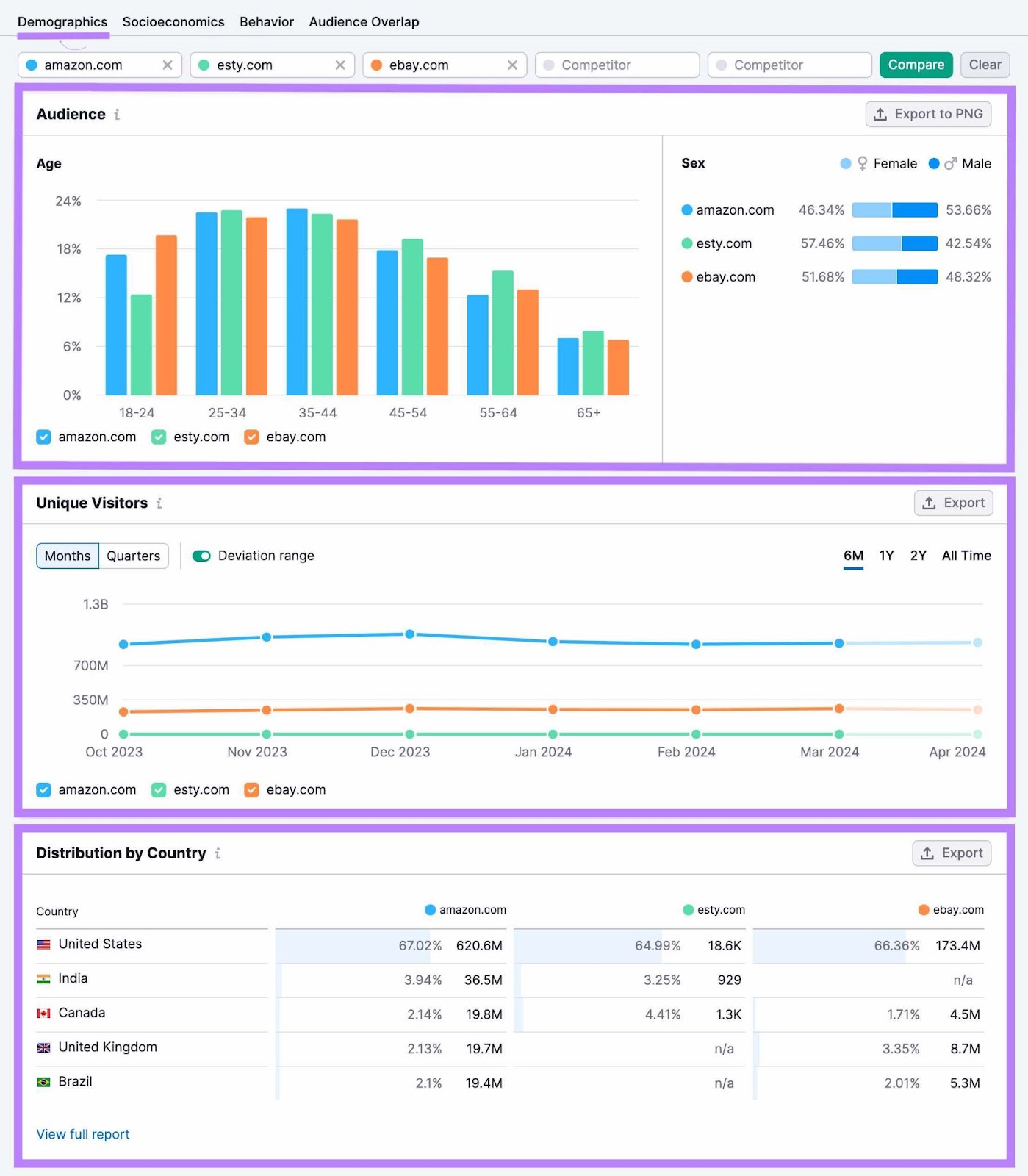This screenshot has width=1028, height=1176.
Task: Remove ebay.com using its X icon
Action: point(512,65)
